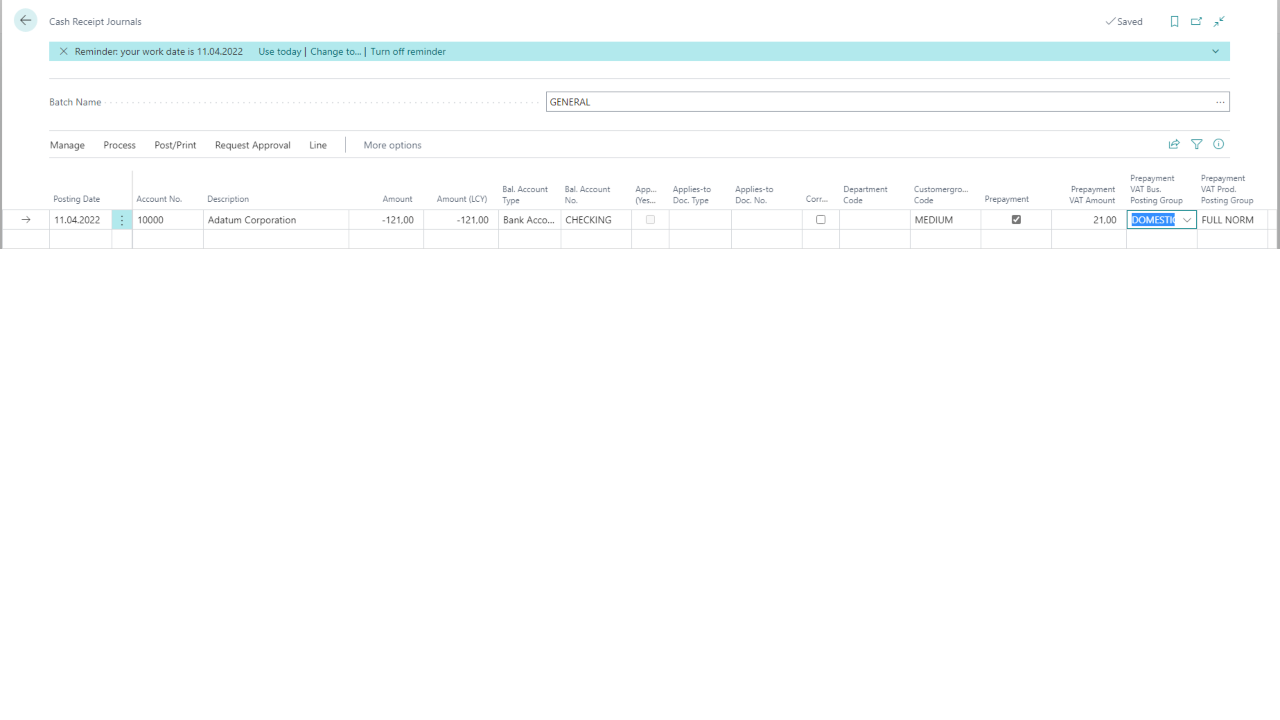The image size is (1280, 720).
Task: Expand the Batch Name lookup
Action: coord(1219,101)
